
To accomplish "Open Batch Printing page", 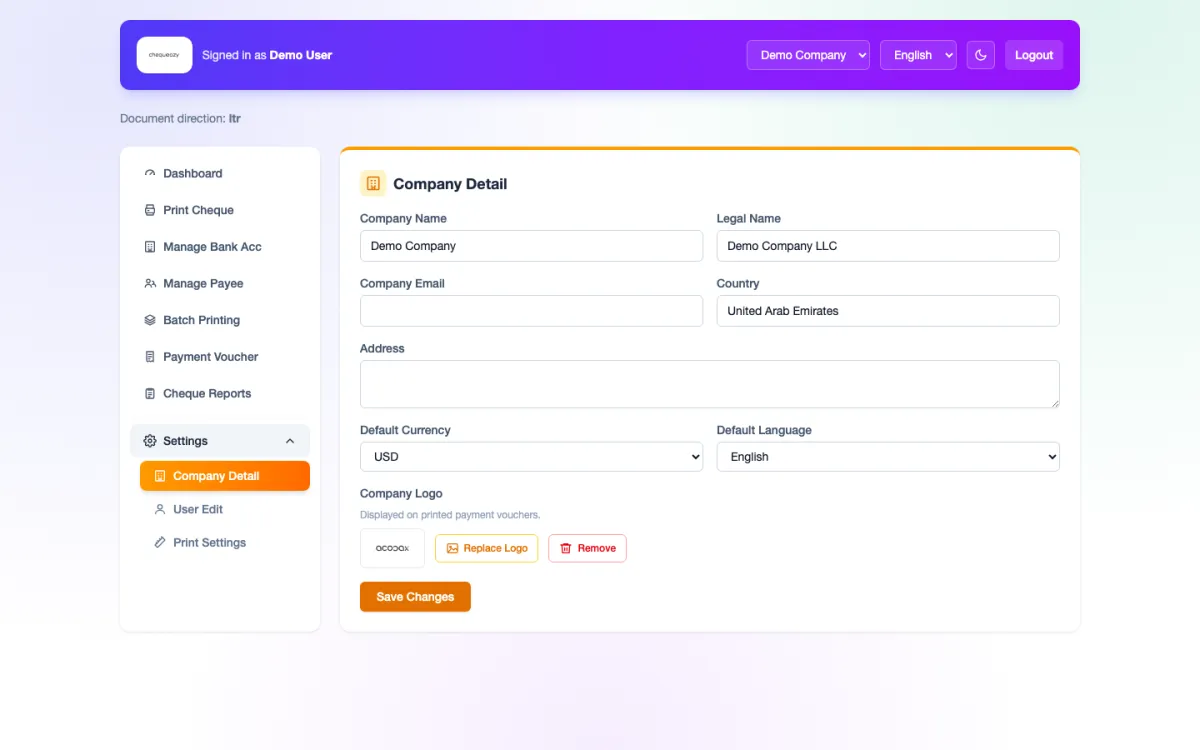I will tap(220, 320).
